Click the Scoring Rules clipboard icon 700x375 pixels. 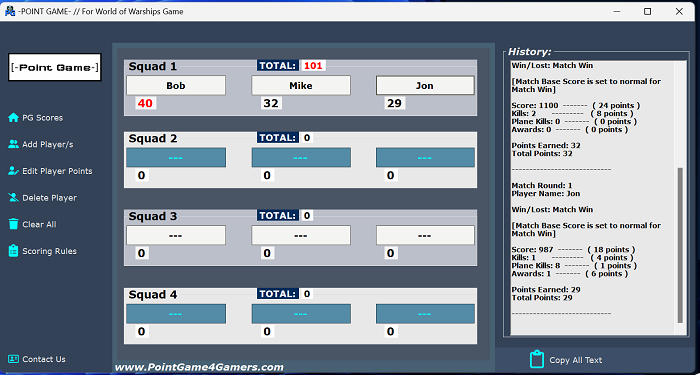pyautogui.click(x=13, y=251)
